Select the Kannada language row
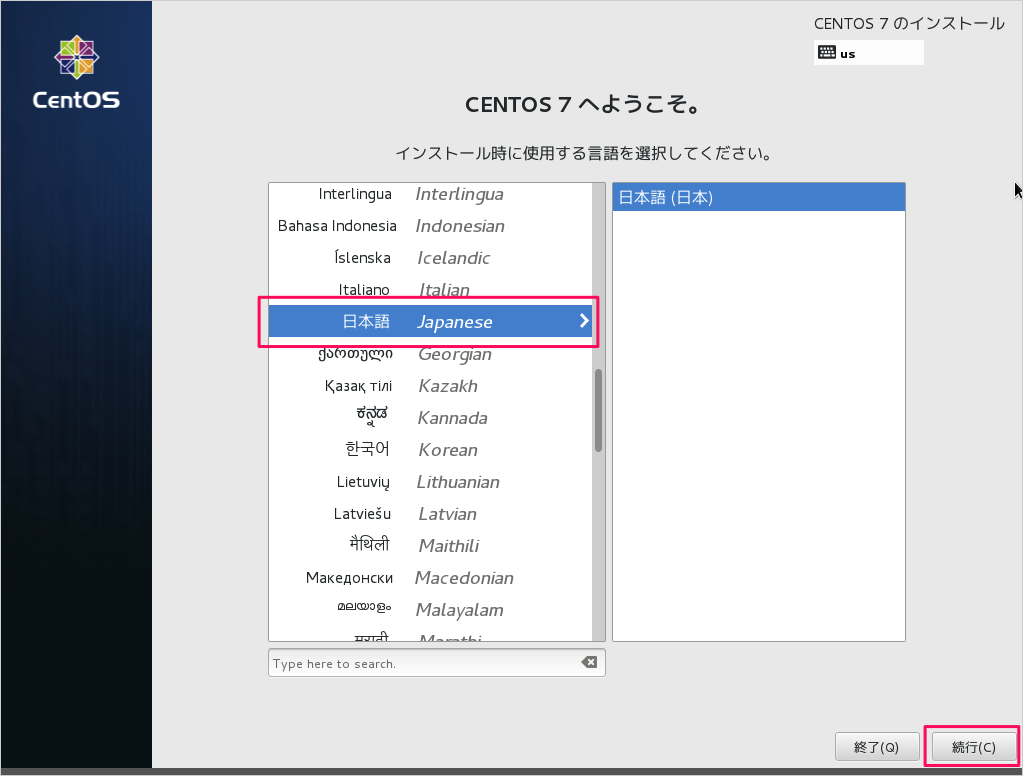Viewport: 1023px width, 776px height. pyautogui.click(x=431, y=418)
